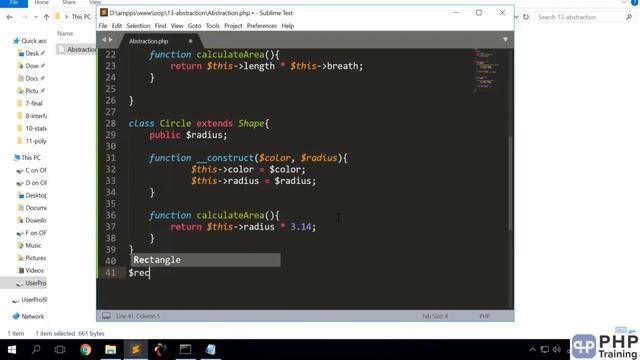Screen dimensions: 640x360
Task: Open the Selection menu
Action: pyautogui.click(x=138, y=26)
